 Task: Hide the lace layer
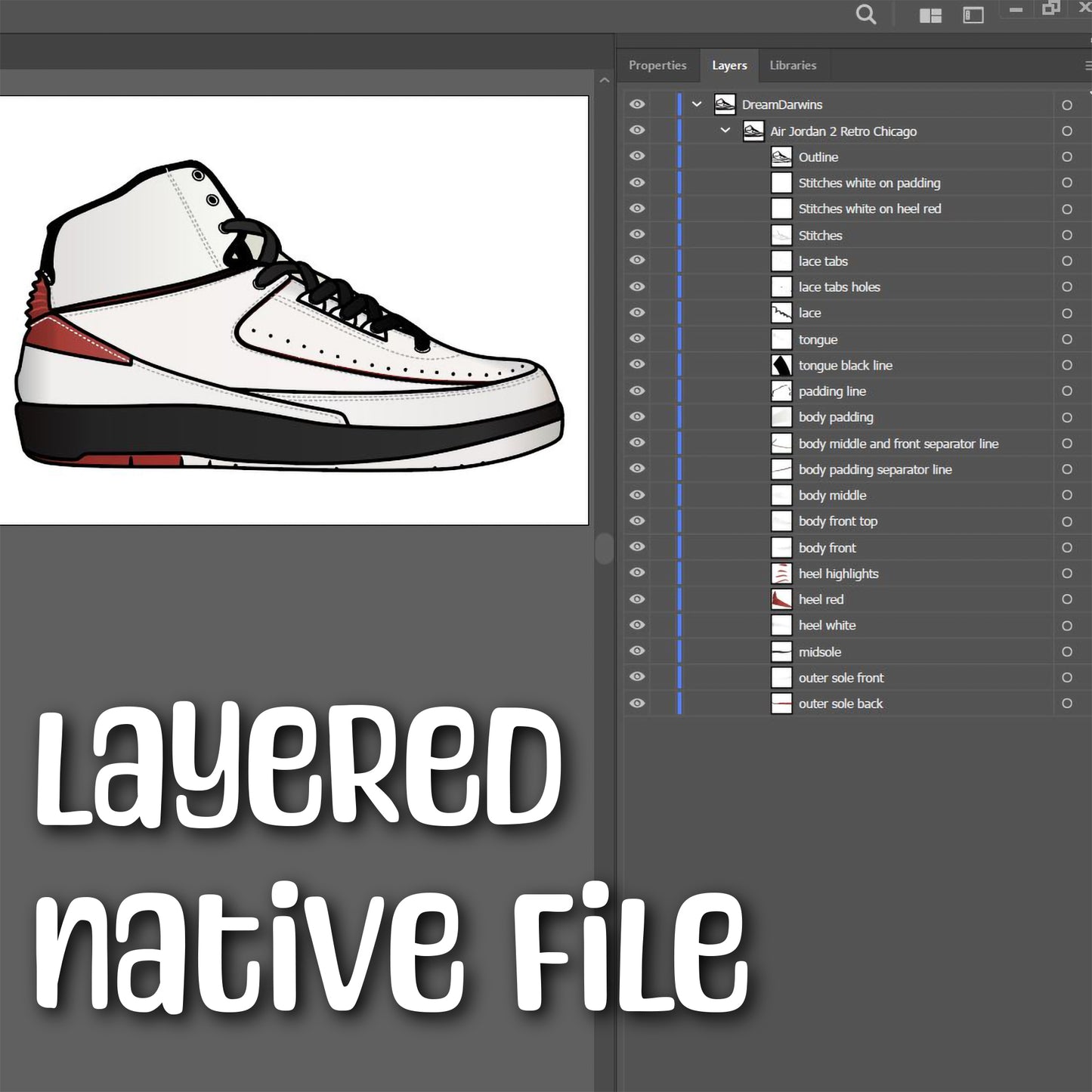[x=637, y=312]
